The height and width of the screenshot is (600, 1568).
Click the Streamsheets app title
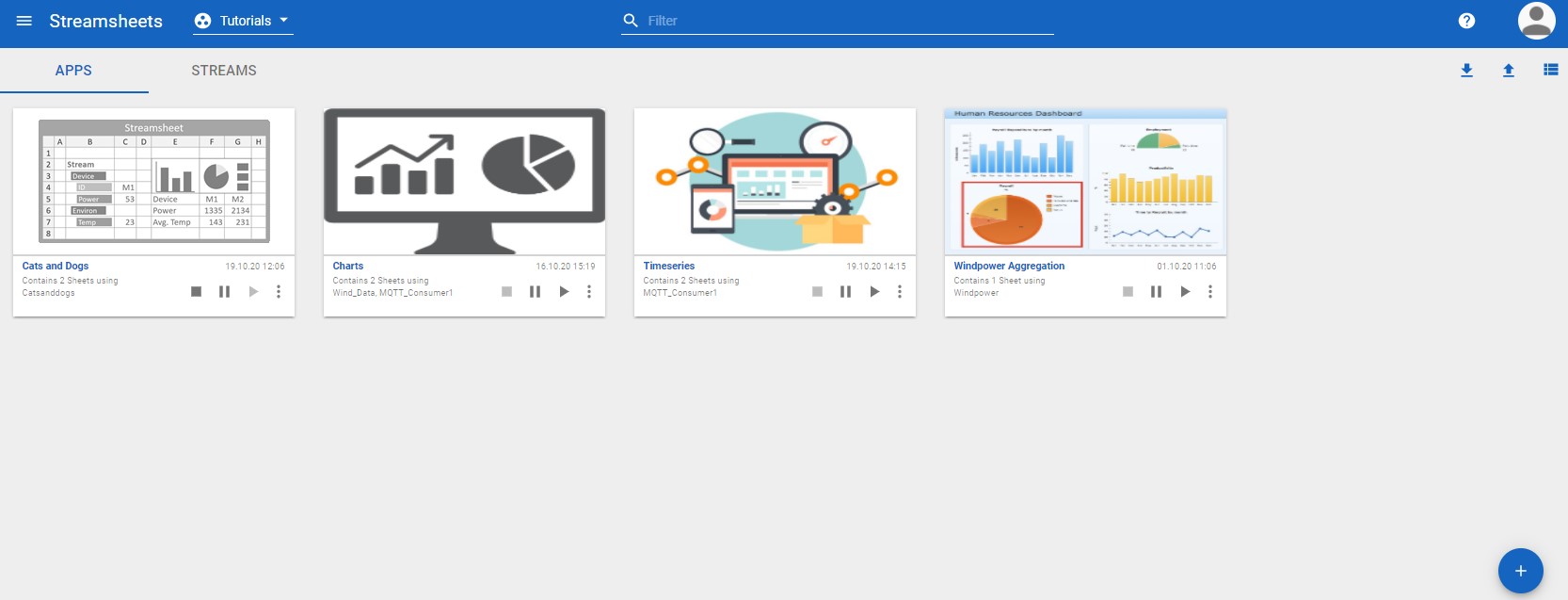(105, 21)
